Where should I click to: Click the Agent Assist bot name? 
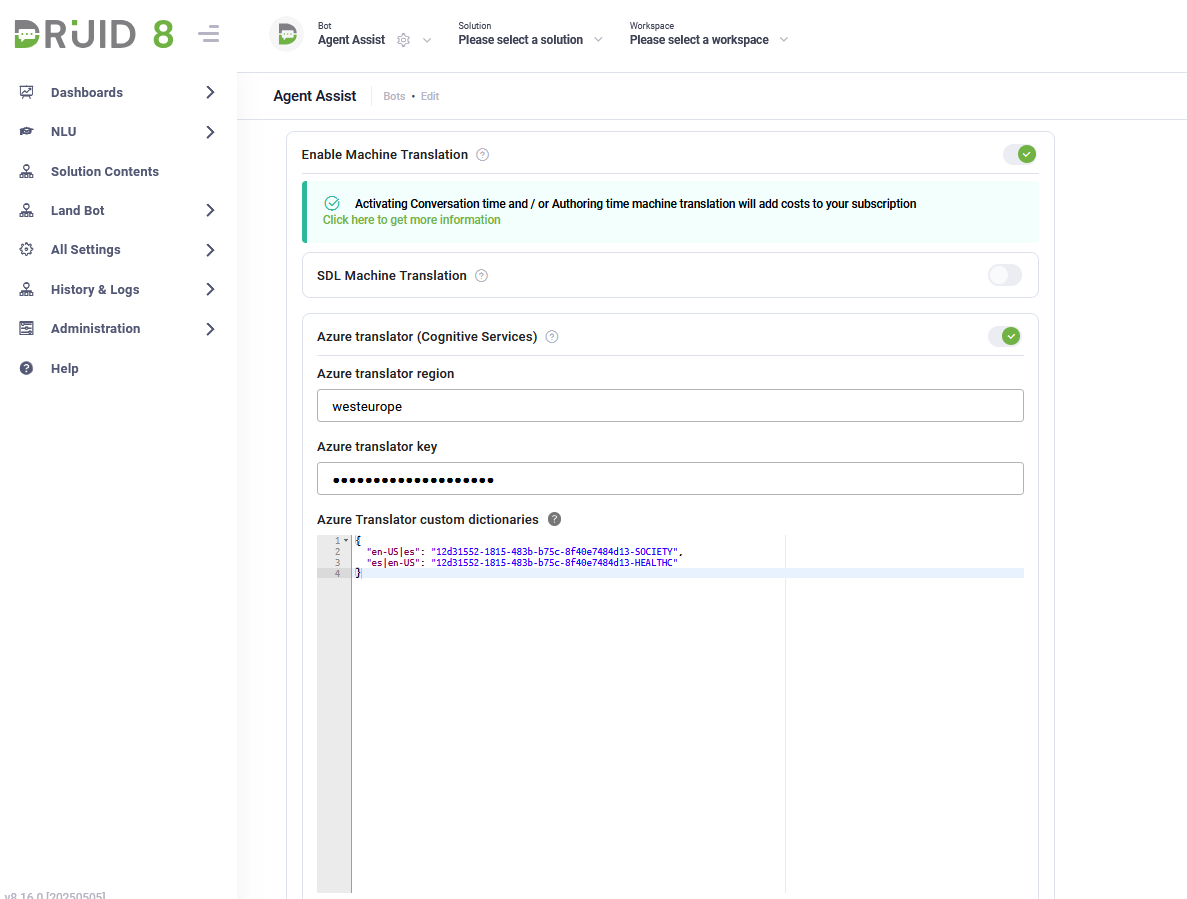351,40
